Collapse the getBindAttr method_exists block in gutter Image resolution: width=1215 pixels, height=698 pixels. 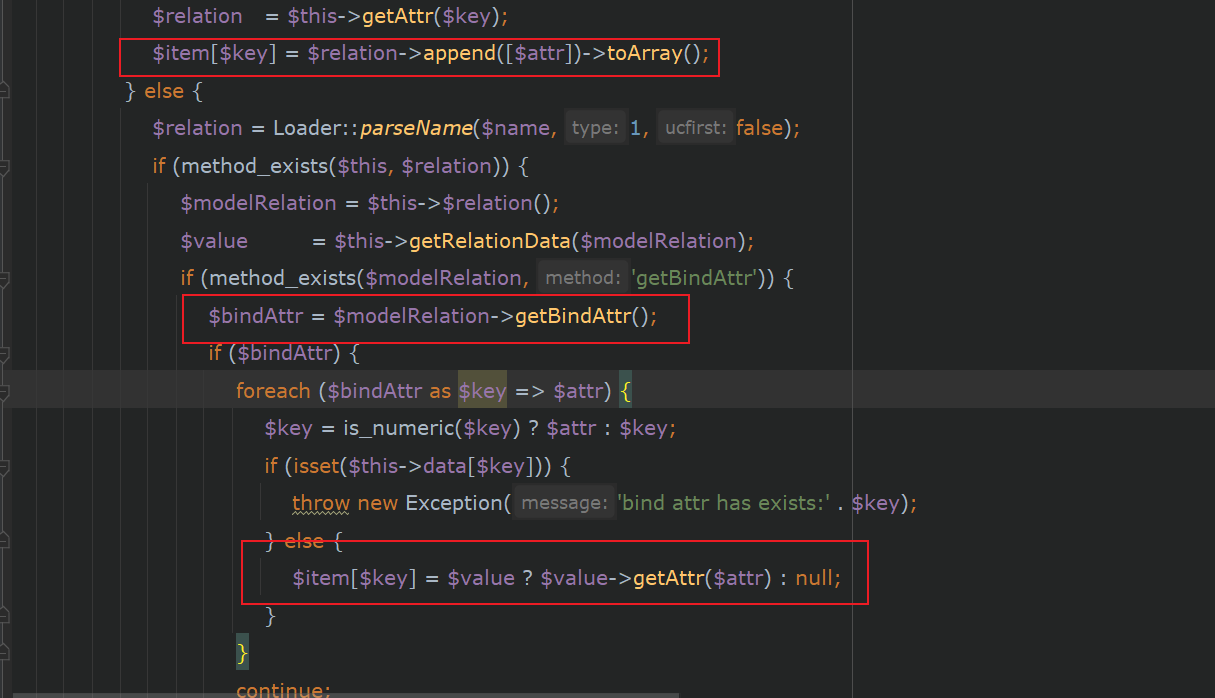[x=4, y=278]
